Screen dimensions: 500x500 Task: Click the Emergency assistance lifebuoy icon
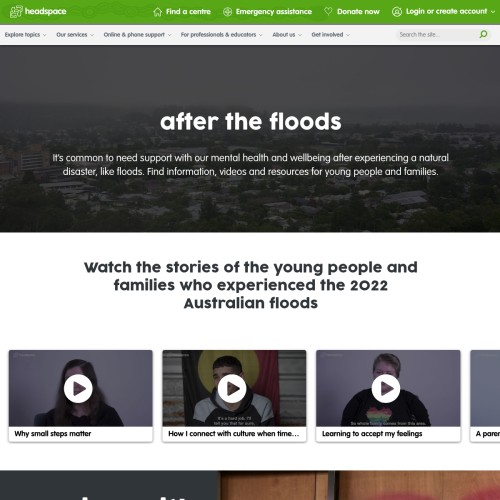[227, 12]
